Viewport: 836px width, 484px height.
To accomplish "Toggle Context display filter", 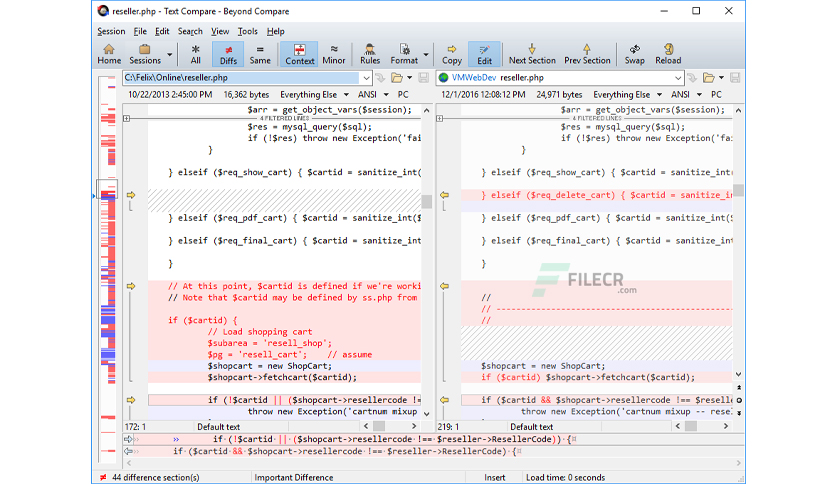I will pos(300,54).
